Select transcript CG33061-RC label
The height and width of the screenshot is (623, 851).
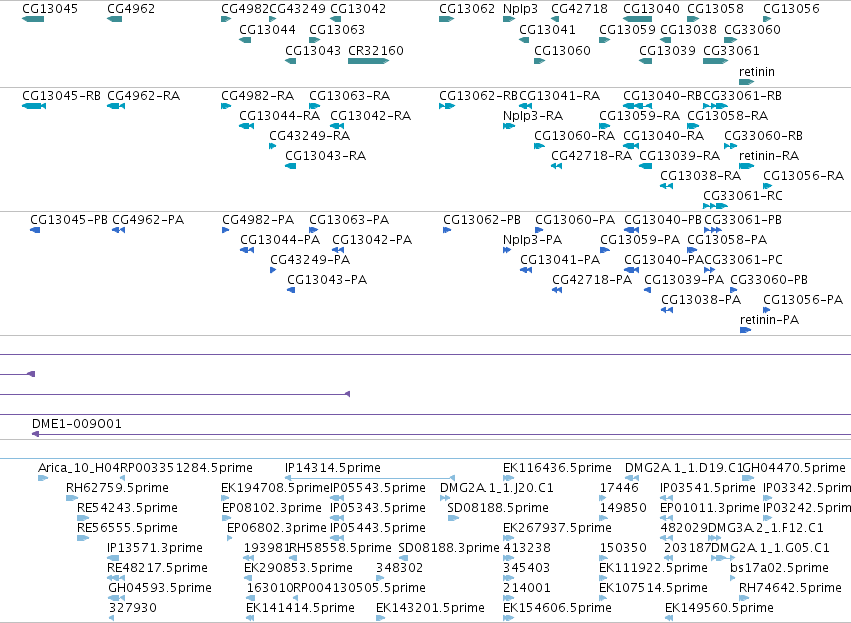pos(742,195)
